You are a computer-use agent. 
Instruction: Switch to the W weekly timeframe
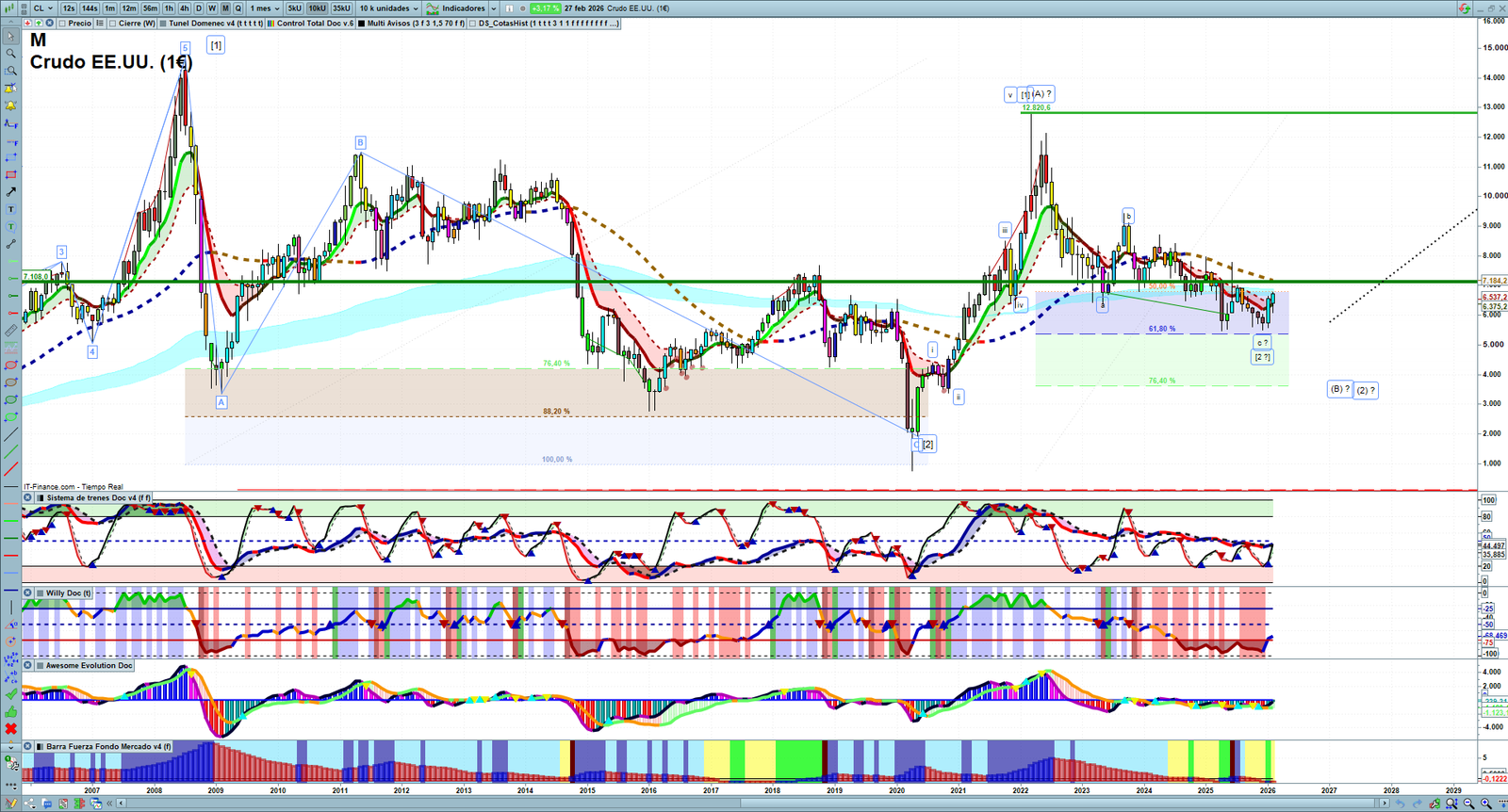pos(212,8)
